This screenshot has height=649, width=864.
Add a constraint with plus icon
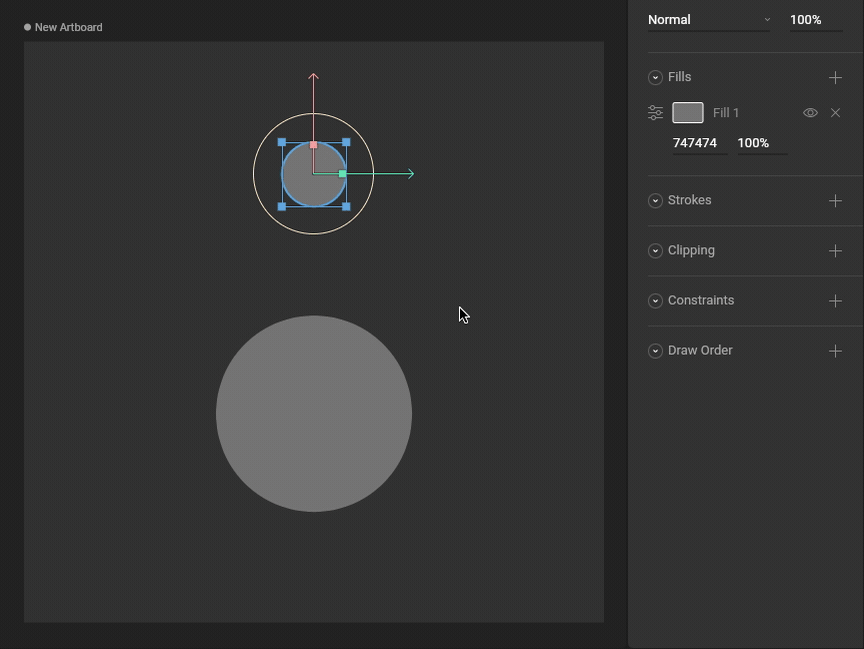point(835,301)
